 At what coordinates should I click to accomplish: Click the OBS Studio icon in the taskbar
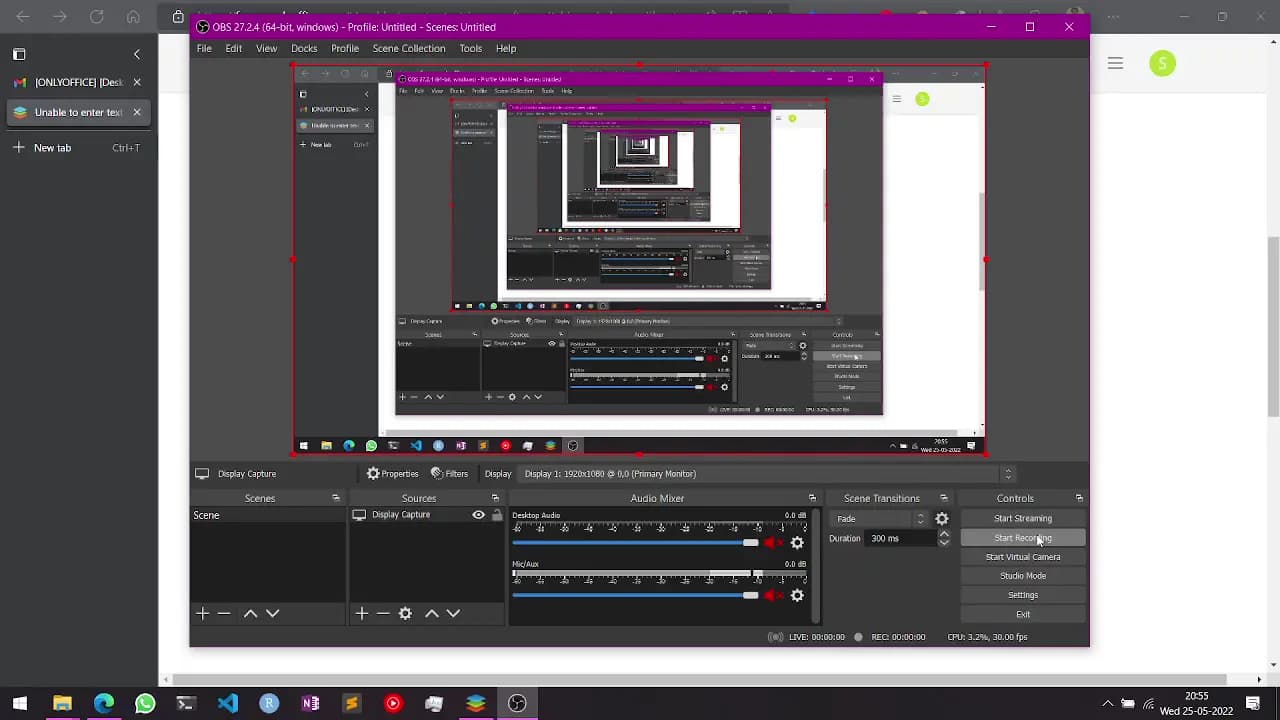(x=517, y=703)
